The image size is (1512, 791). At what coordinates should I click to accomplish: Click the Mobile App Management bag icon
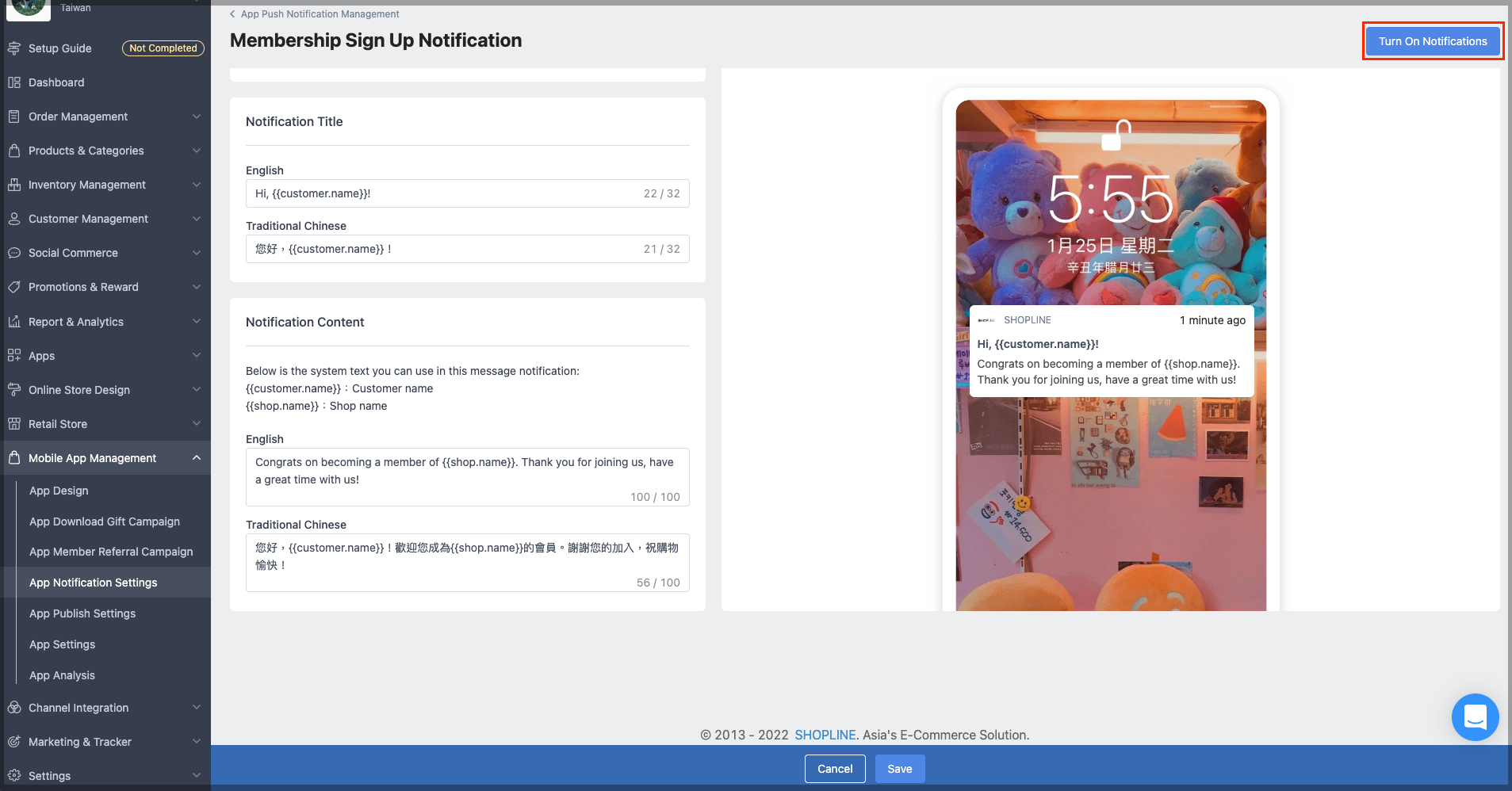[14, 458]
